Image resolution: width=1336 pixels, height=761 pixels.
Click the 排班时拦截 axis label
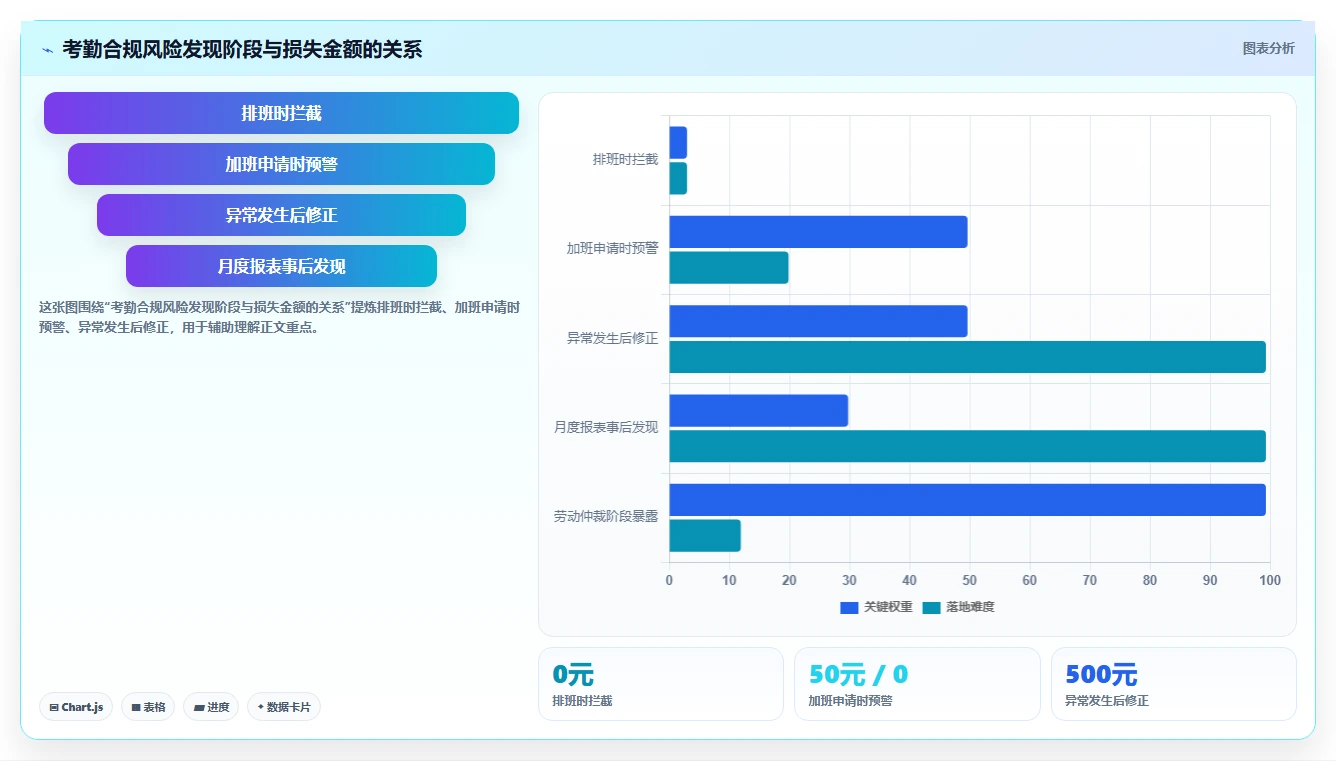coord(625,160)
